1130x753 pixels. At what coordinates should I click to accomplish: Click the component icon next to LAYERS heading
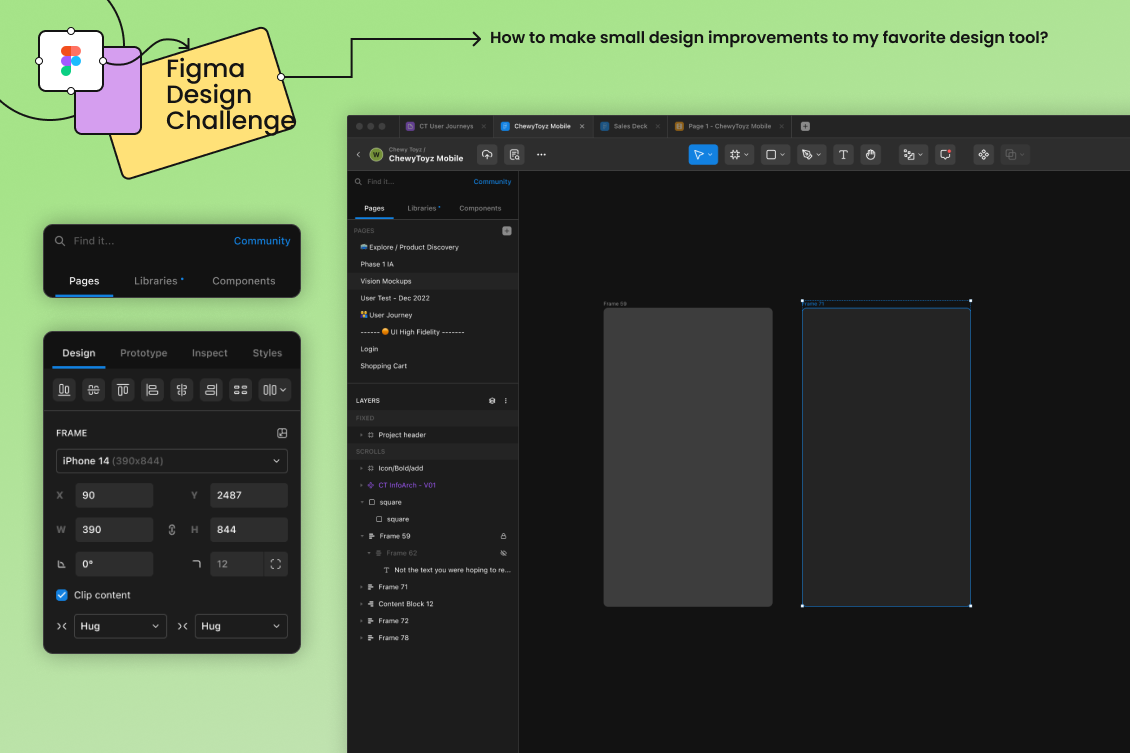tap(492, 401)
